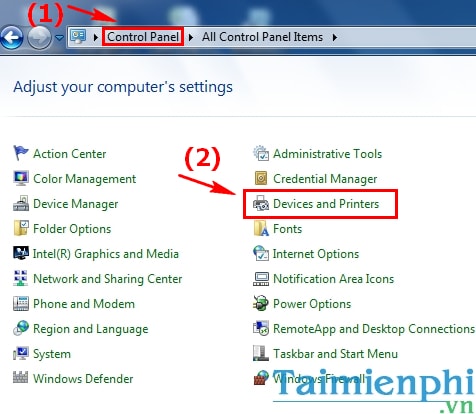Open the Action Center flag icon
The width and height of the screenshot is (476, 414).
click(x=21, y=153)
